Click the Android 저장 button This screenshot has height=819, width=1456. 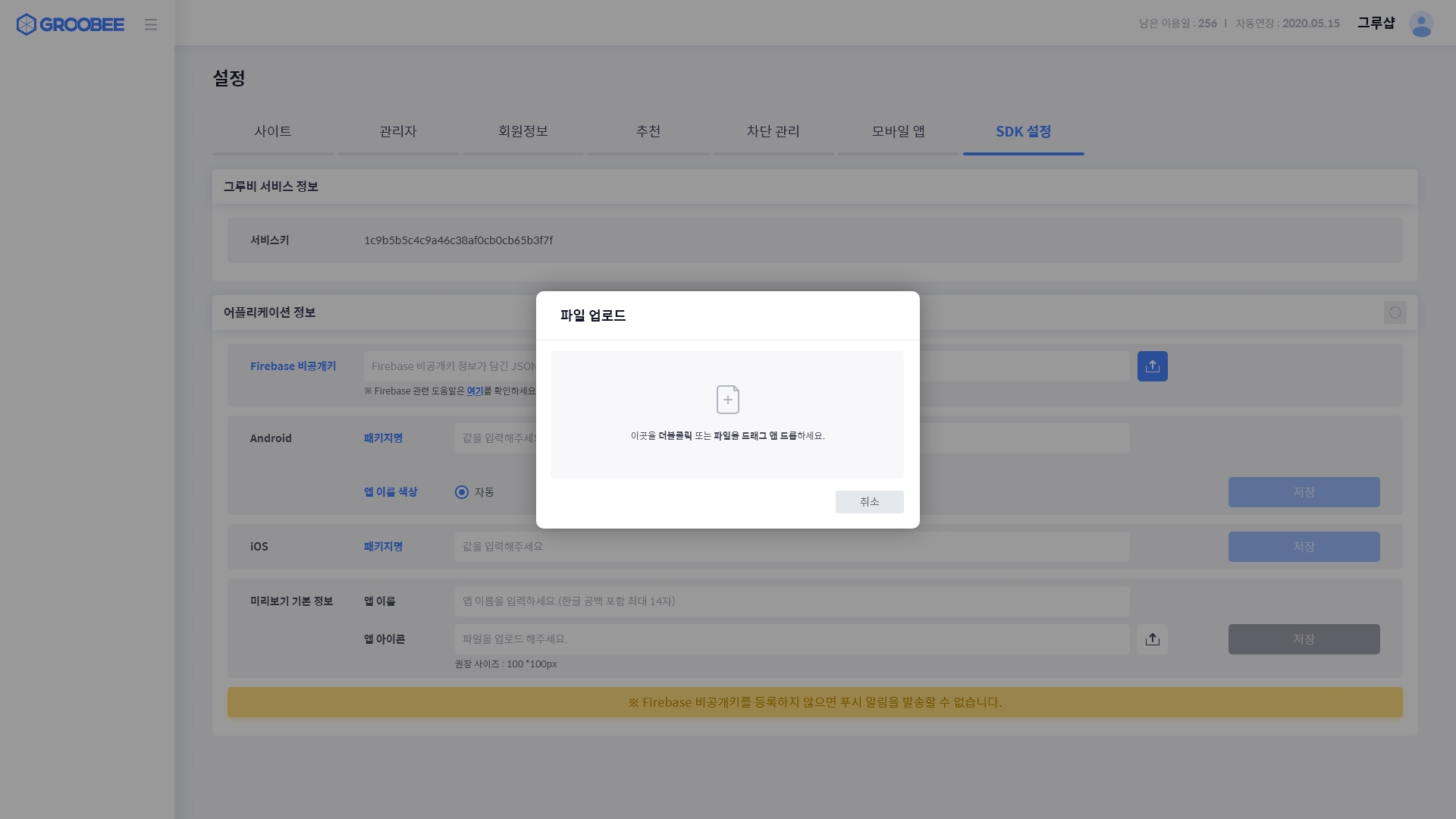(1304, 492)
